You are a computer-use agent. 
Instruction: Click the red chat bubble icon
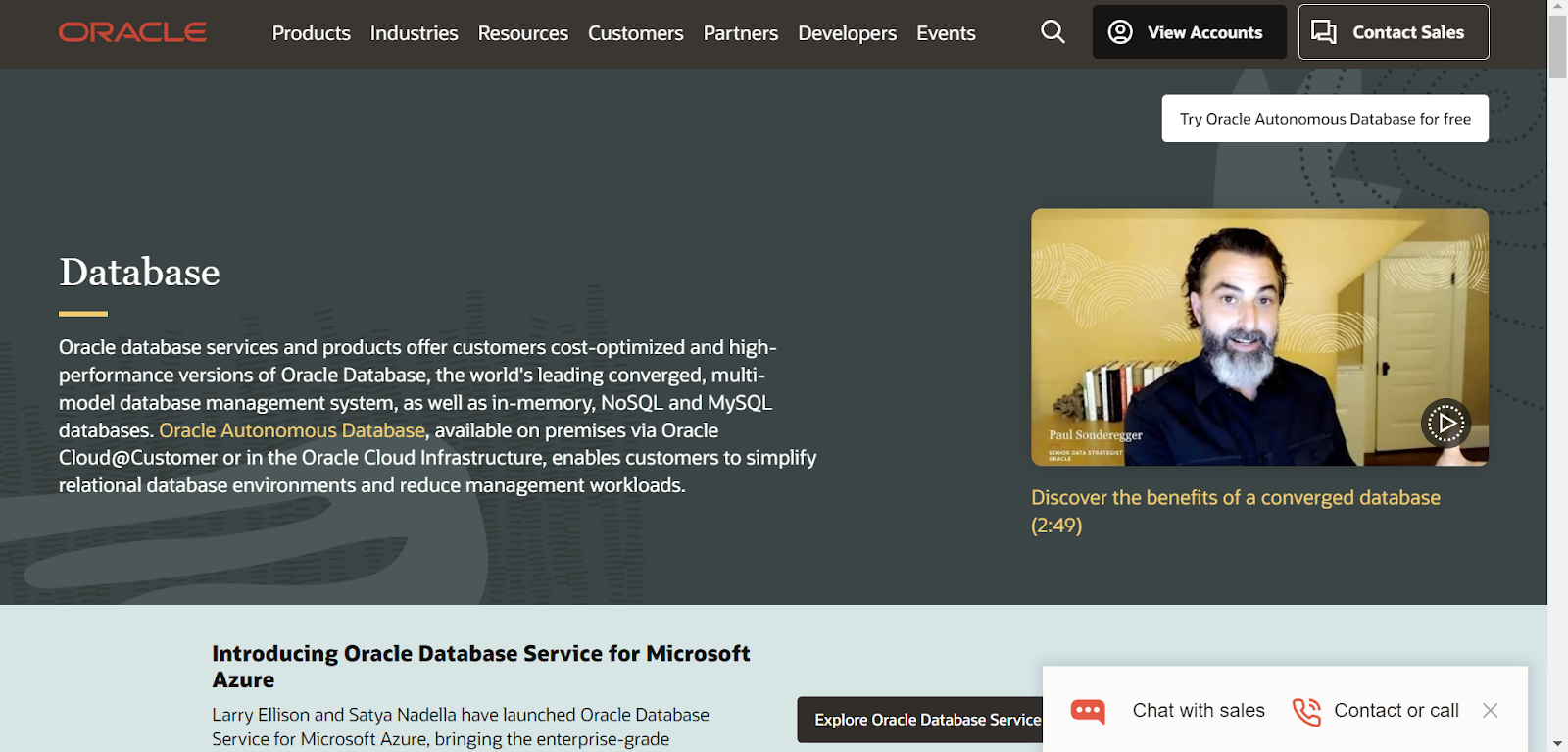click(x=1088, y=711)
